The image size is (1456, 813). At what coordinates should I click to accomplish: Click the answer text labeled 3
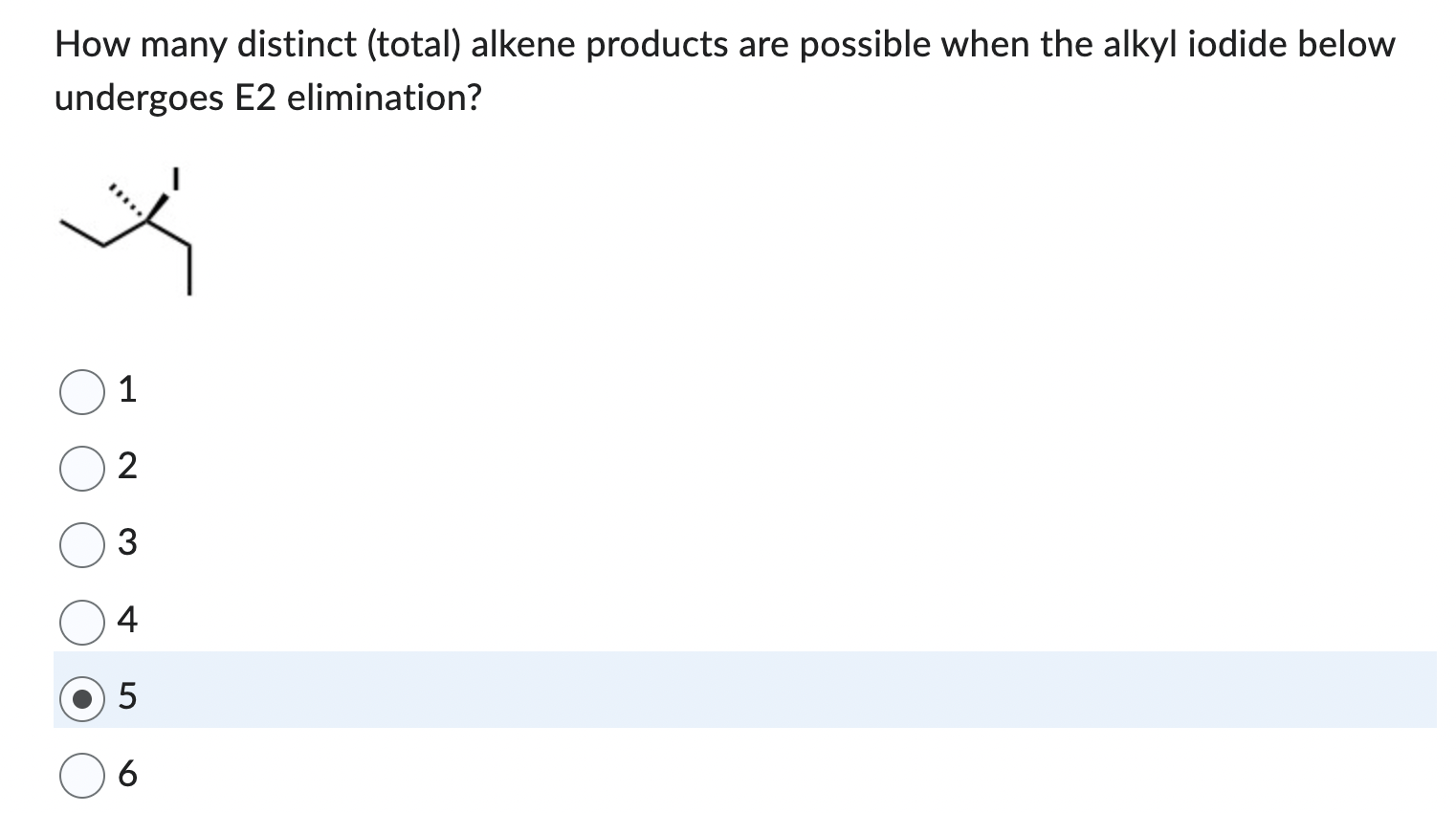pos(127,543)
